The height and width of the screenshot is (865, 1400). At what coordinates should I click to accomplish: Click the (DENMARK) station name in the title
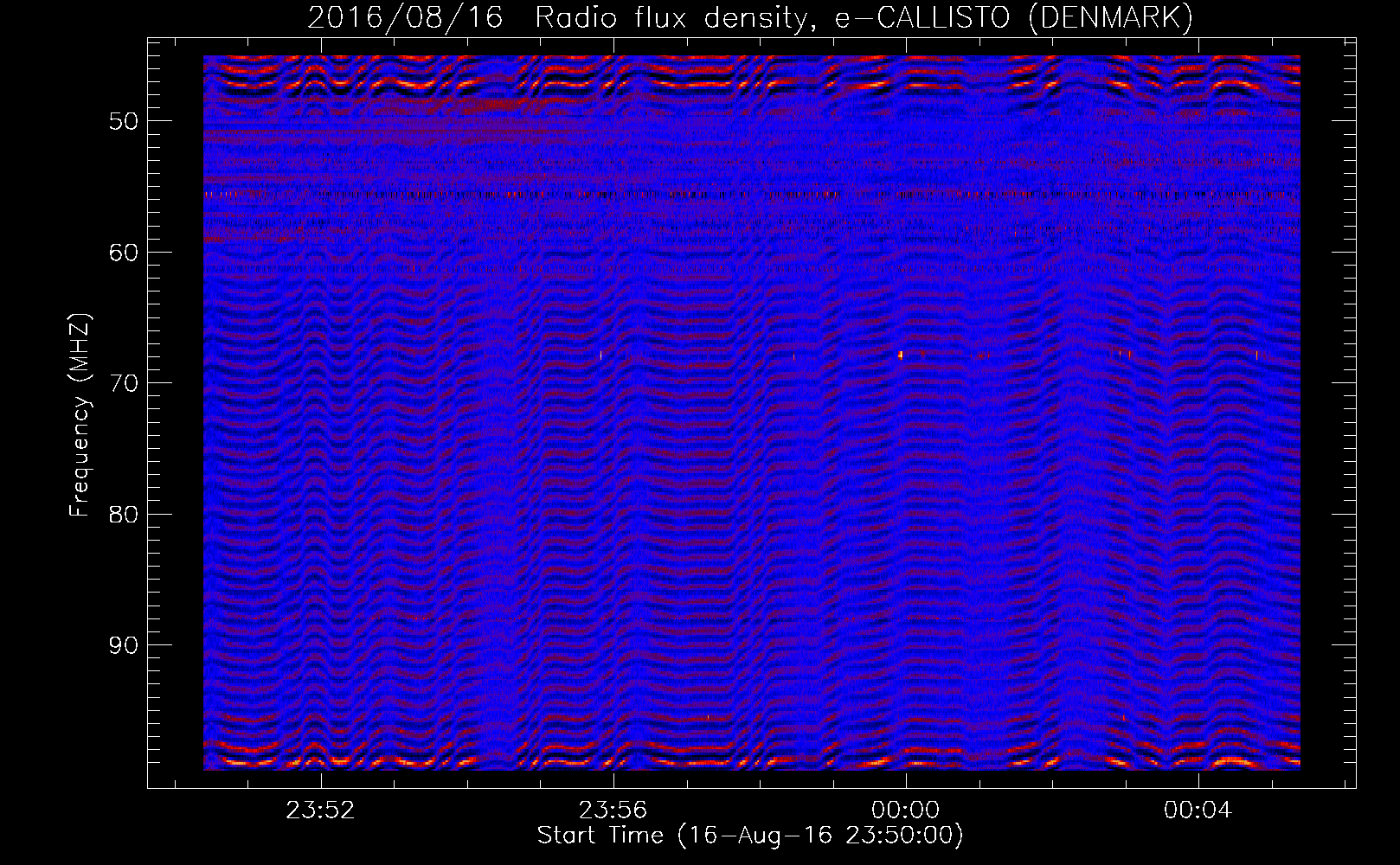point(1110,17)
